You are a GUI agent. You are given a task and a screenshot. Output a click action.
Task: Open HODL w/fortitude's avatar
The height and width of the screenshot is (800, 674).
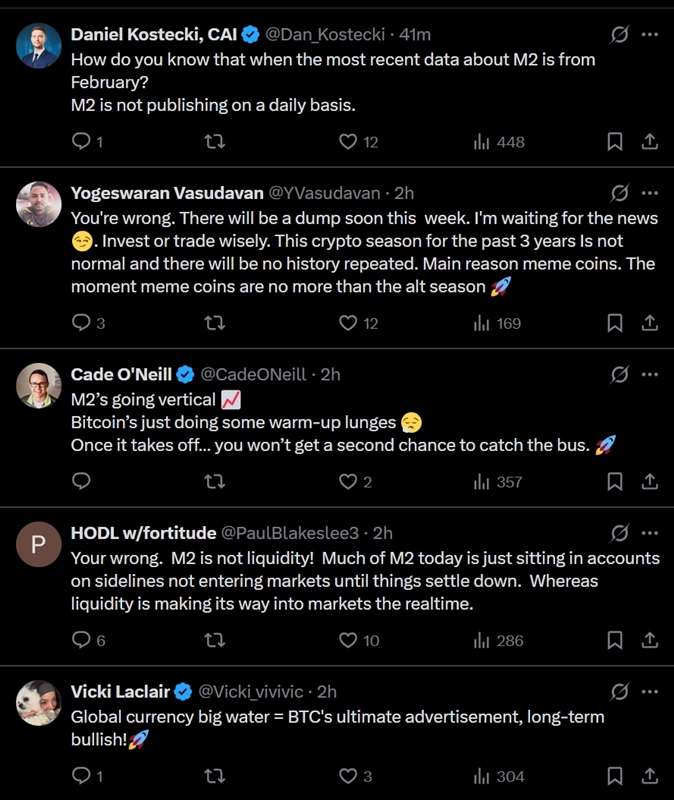39,545
